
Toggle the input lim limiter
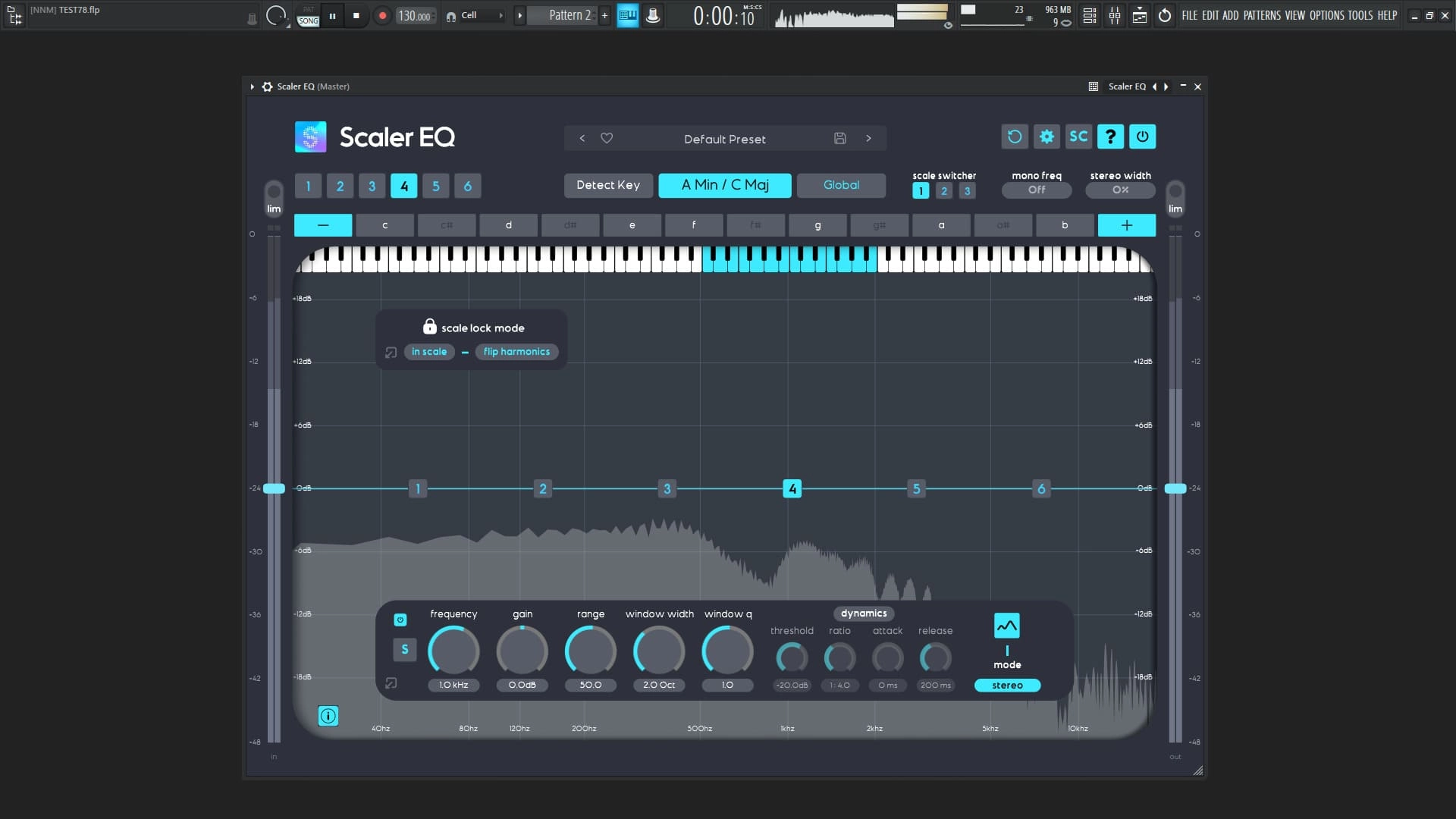point(274,199)
